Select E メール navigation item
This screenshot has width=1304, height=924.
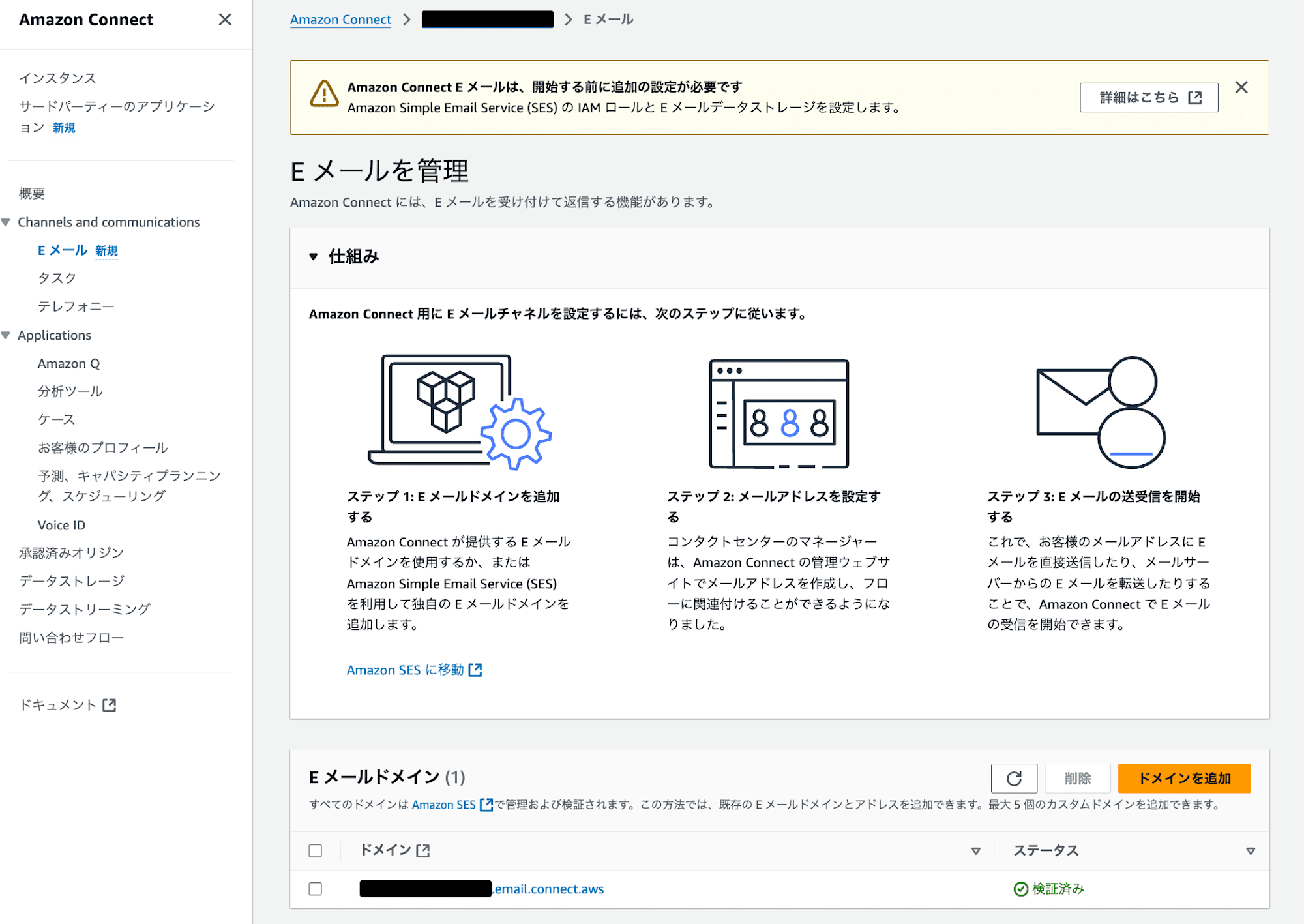pyautogui.click(x=63, y=250)
